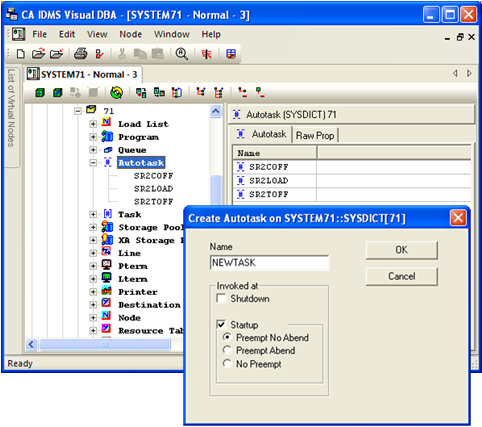Collapse the 71 tree node
Viewport: 482px width, 427px height.
[78, 111]
